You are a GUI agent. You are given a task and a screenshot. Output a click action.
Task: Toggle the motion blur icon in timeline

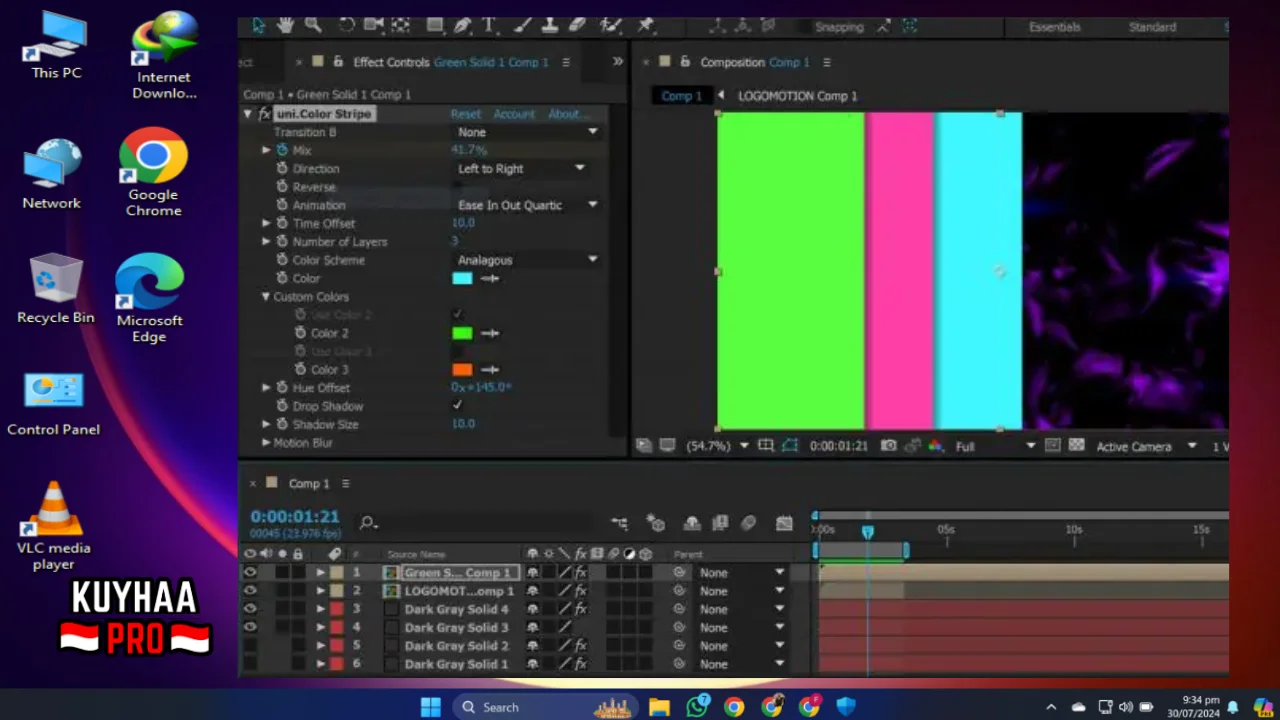(x=748, y=523)
